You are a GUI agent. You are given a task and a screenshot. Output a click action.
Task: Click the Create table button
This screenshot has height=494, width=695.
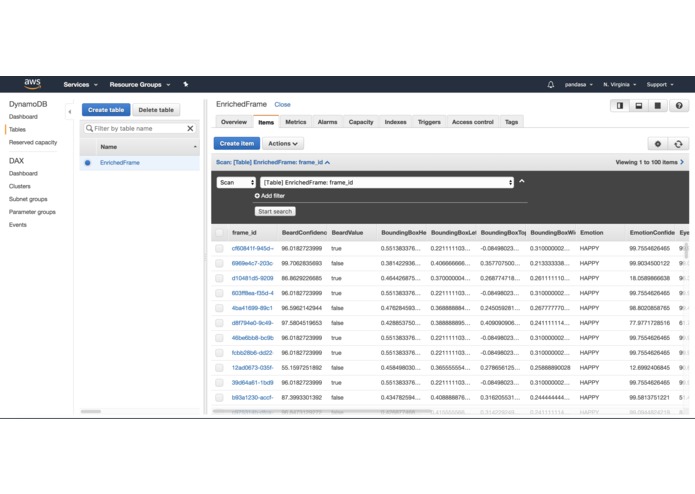(x=106, y=110)
